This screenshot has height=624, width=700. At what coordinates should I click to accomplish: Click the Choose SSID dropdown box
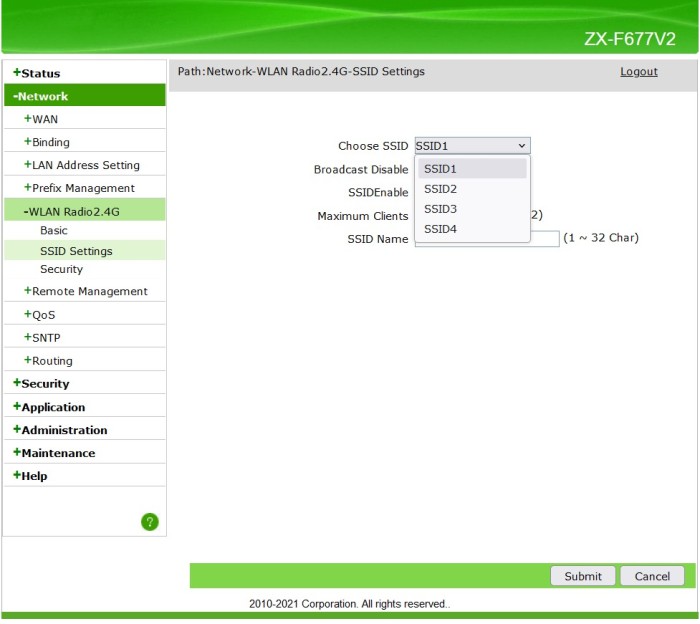tap(472, 146)
